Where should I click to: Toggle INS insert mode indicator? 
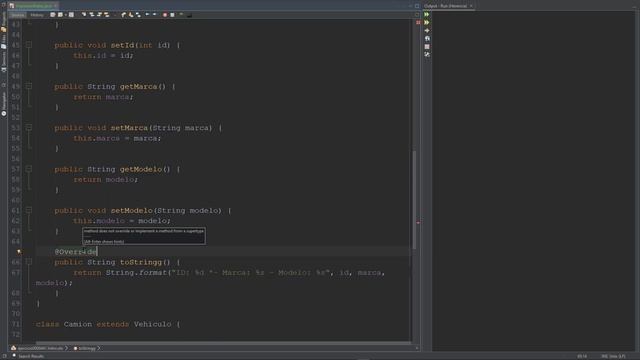pyautogui.click(x=605, y=356)
